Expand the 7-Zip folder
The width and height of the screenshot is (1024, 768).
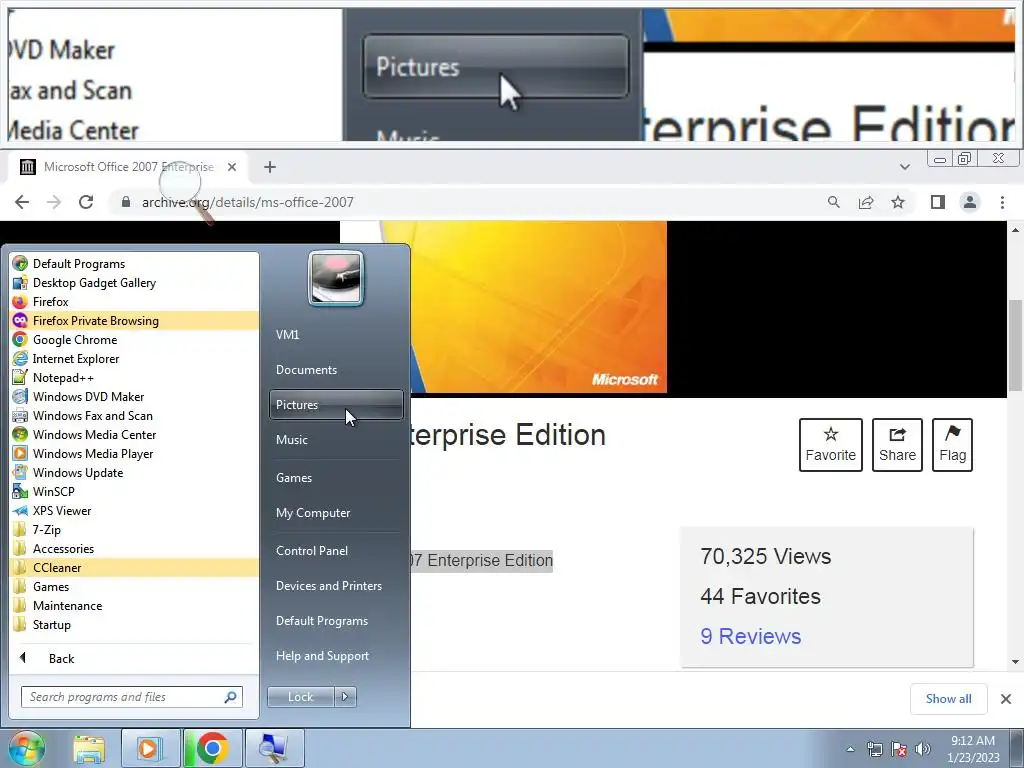135,530
